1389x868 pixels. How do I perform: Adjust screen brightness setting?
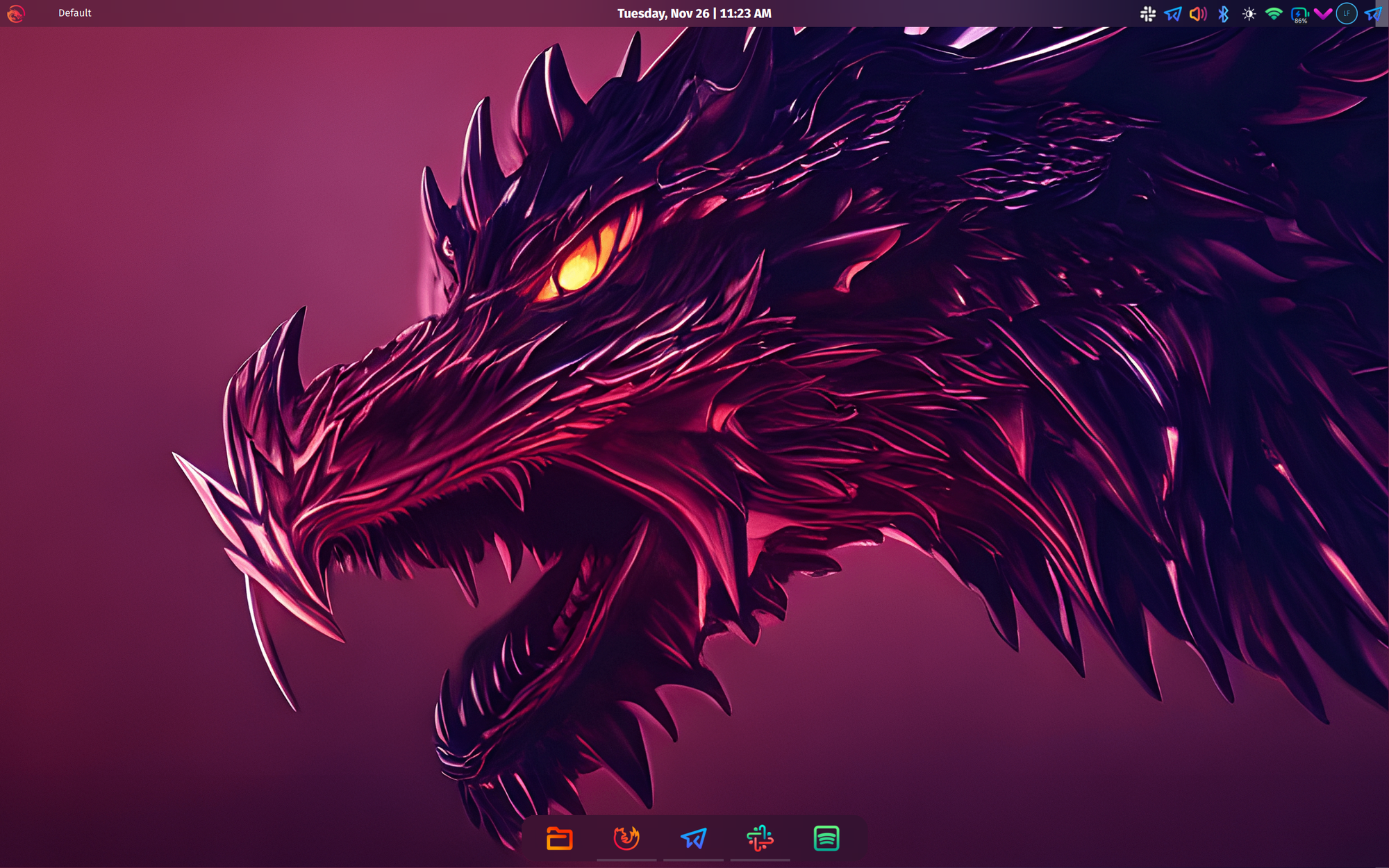1250,13
